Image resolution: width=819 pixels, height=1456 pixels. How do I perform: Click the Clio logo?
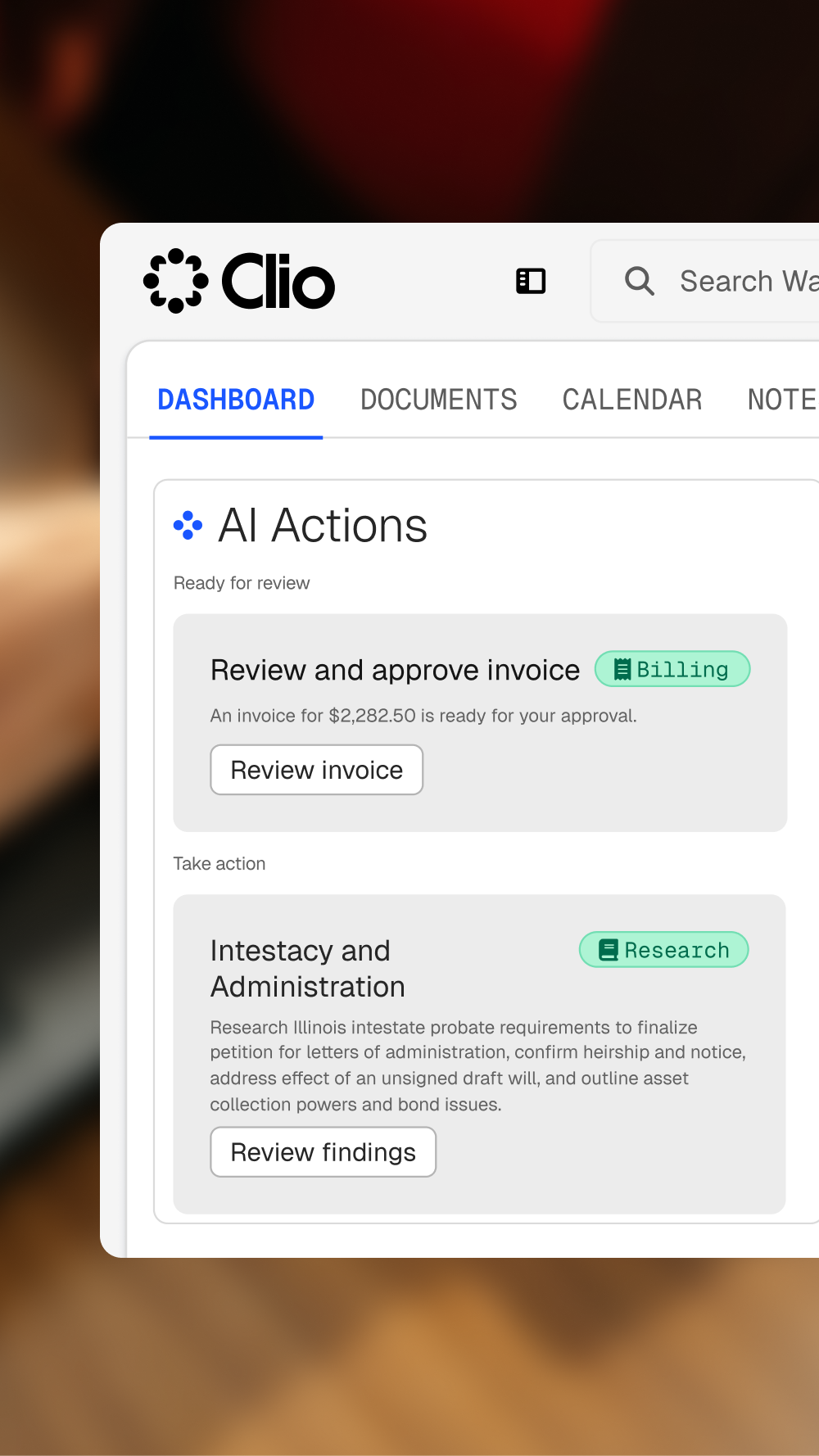coord(239,281)
